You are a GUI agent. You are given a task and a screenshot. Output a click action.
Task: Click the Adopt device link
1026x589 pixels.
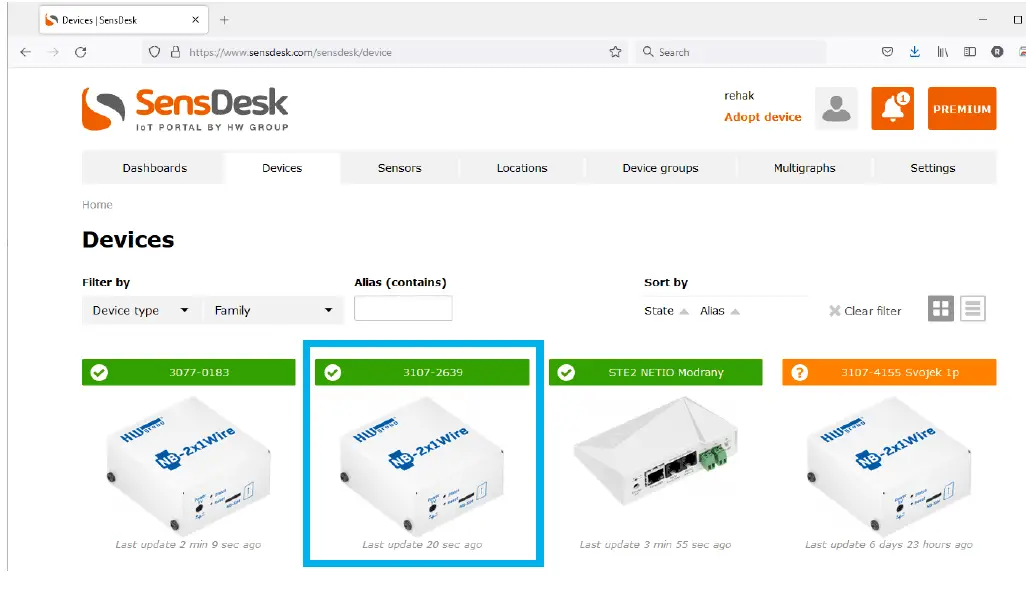tap(762, 116)
